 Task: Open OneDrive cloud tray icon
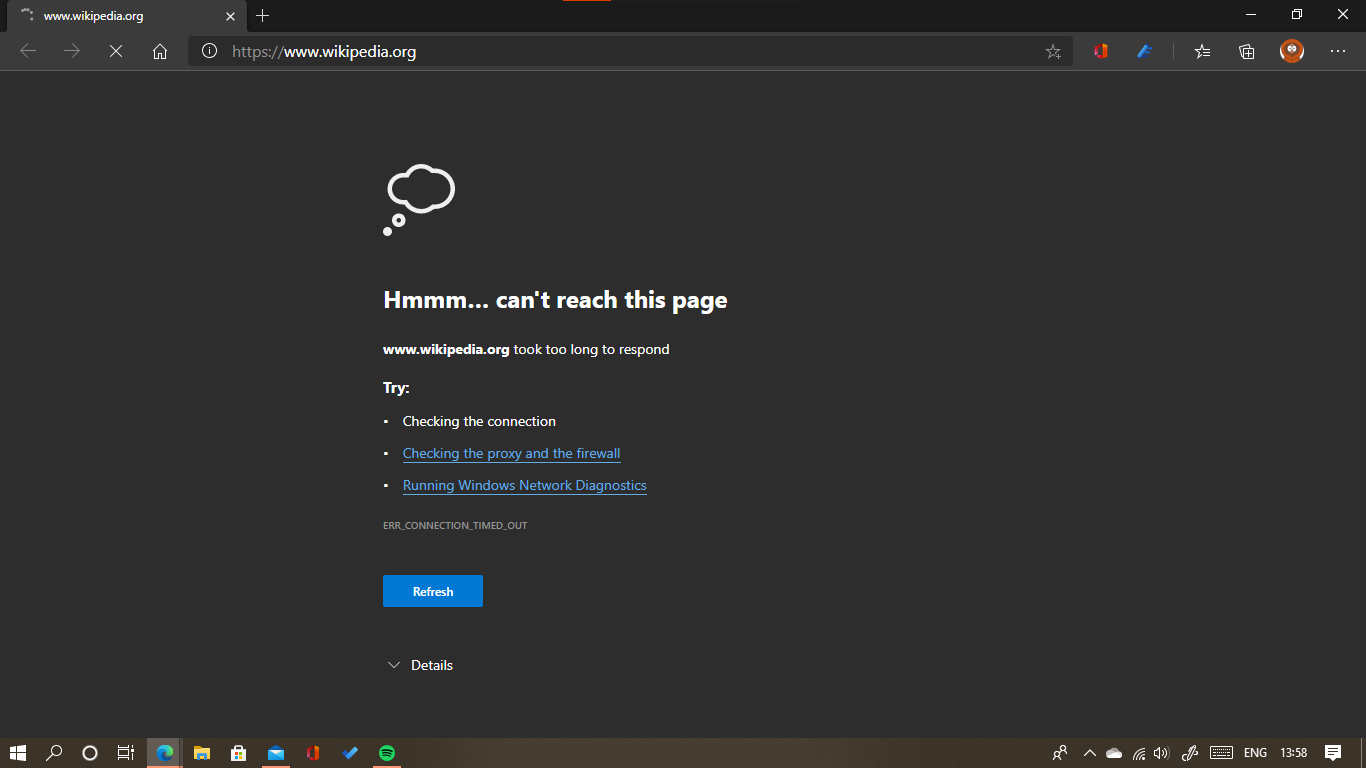pyautogui.click(x=1114, y=753)
